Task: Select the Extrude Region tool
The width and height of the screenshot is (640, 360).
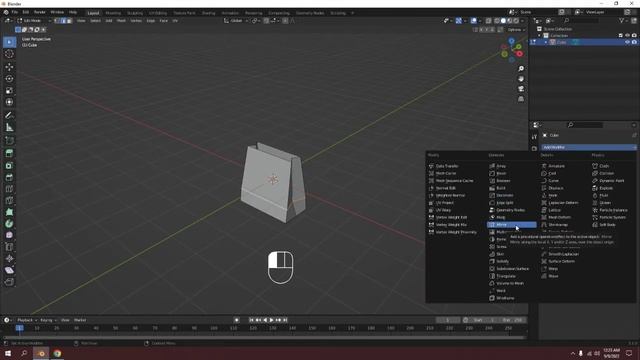Action: click(9, 153)
